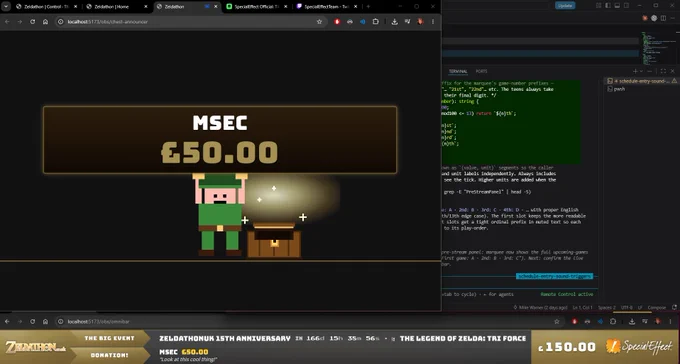Create a new terminal with the plus icon

(x=635, y=71)
